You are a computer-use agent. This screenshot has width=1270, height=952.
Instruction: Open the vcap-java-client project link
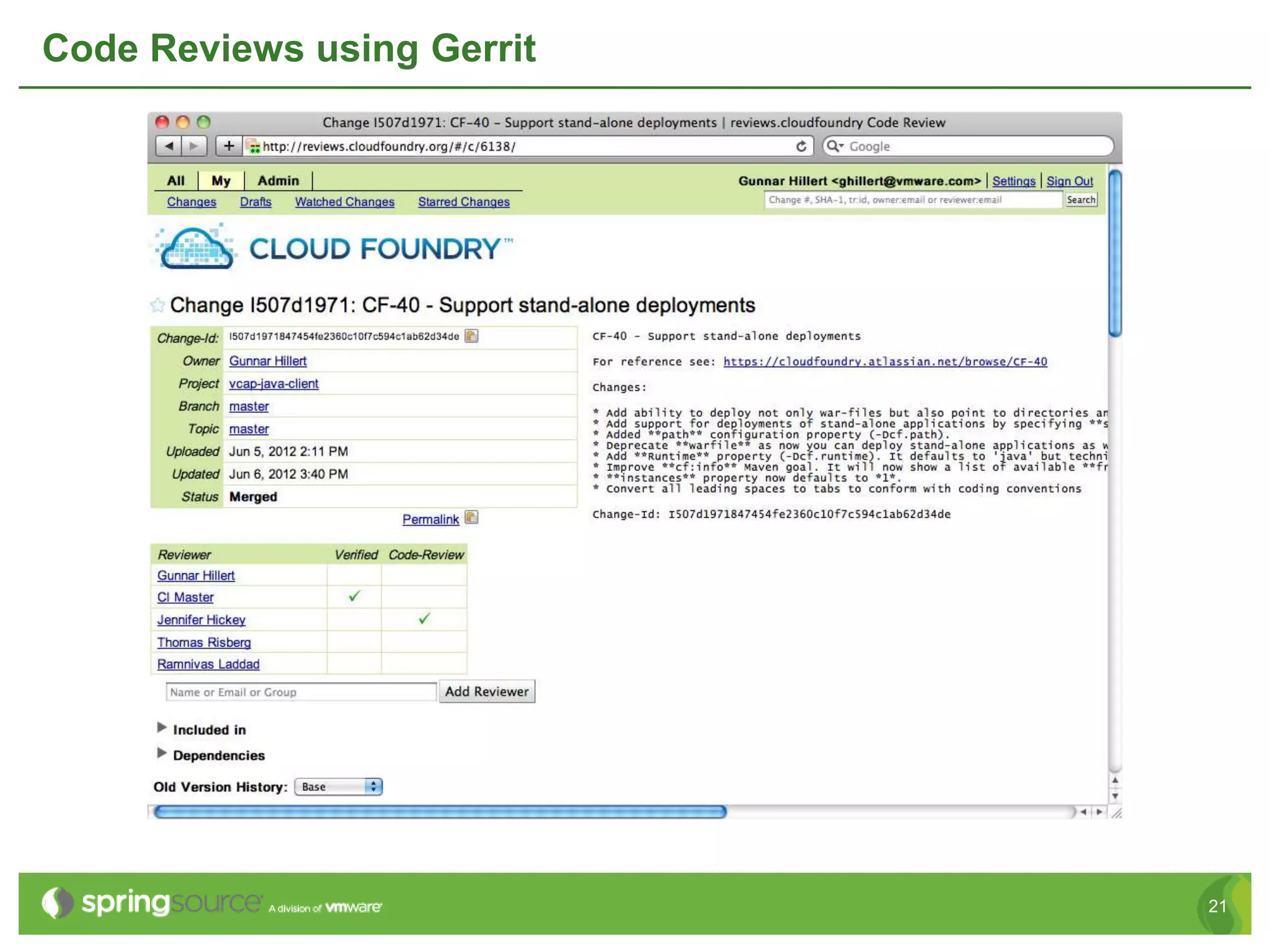(x=273, y=384)
